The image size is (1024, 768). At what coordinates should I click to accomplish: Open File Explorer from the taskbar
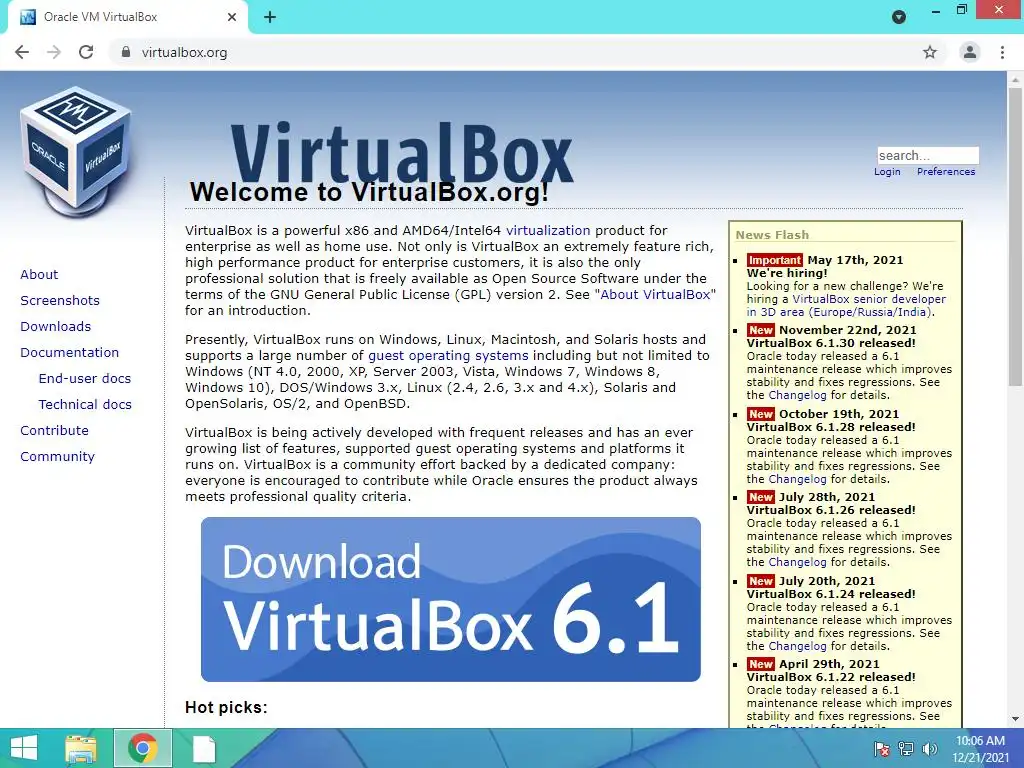(x=80, y=748)
